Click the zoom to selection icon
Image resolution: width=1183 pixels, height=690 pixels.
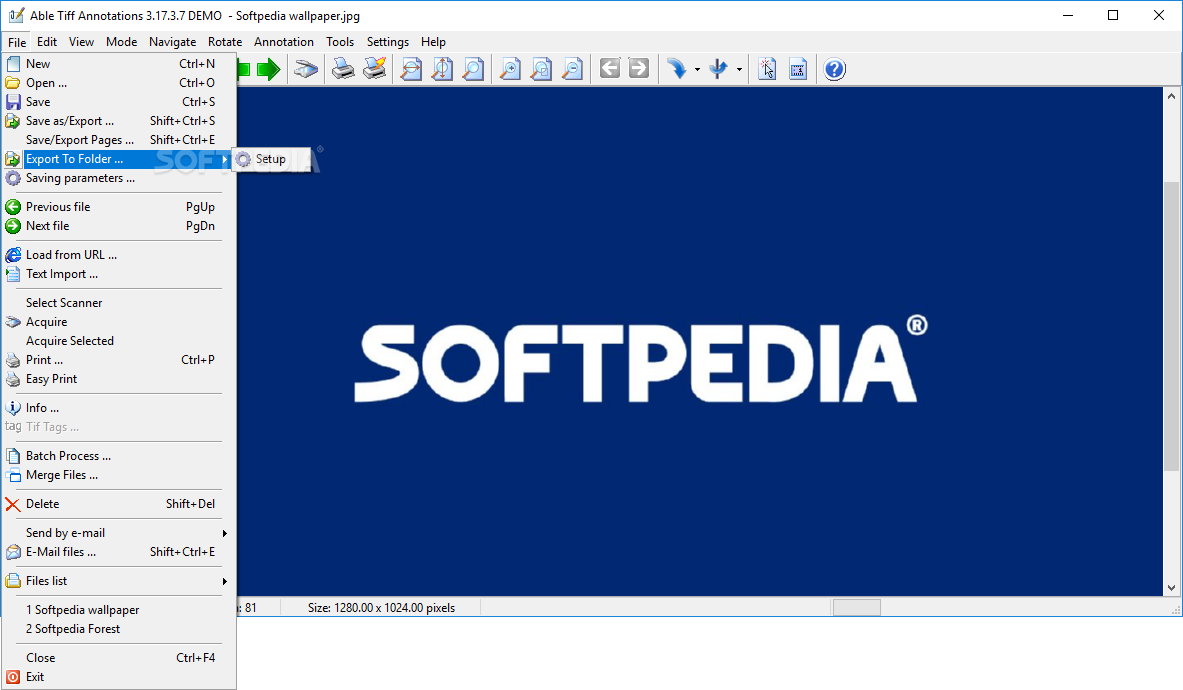tap(542, 69)
